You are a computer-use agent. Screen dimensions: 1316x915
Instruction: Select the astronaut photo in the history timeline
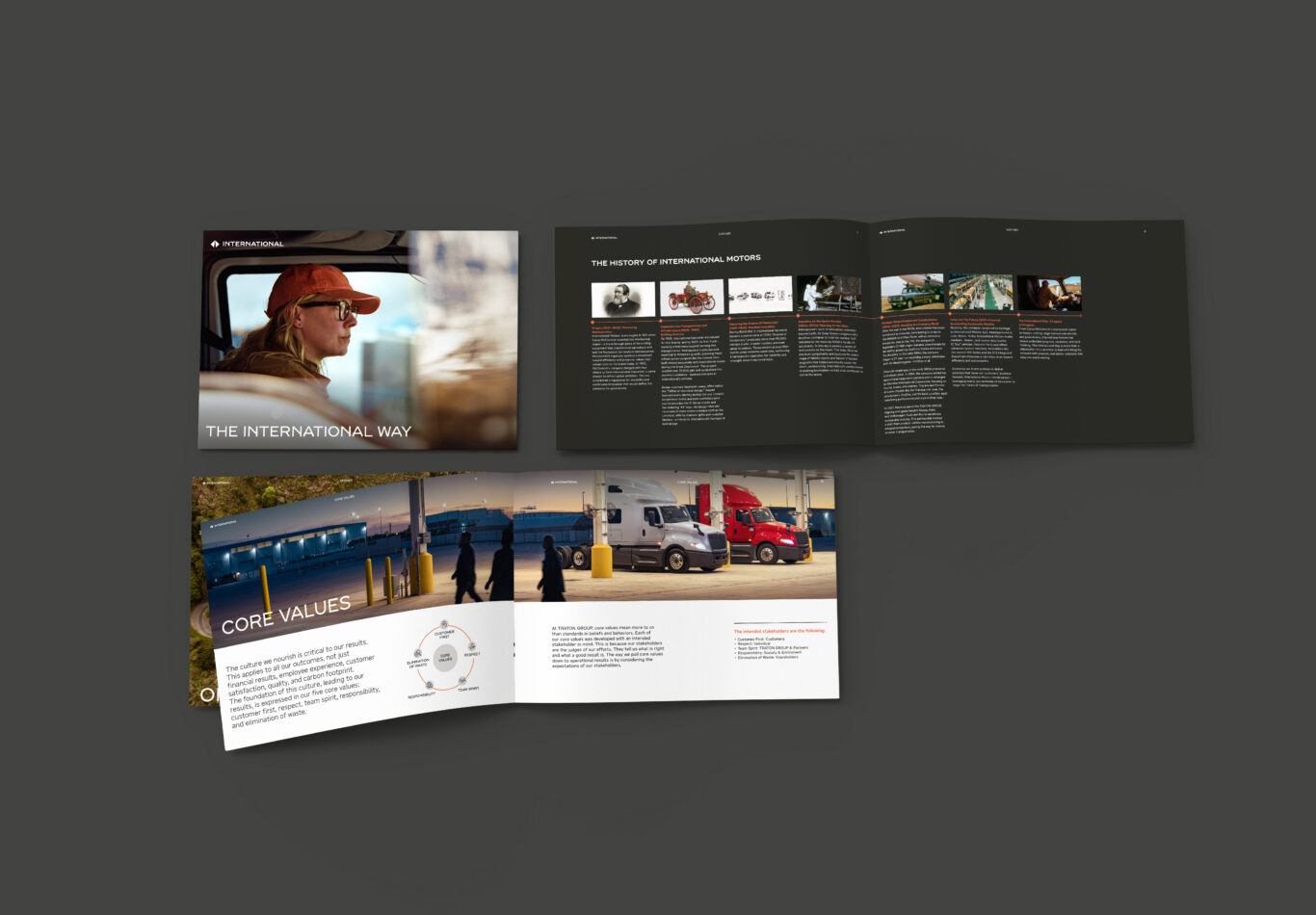click(x=829, y=294)
